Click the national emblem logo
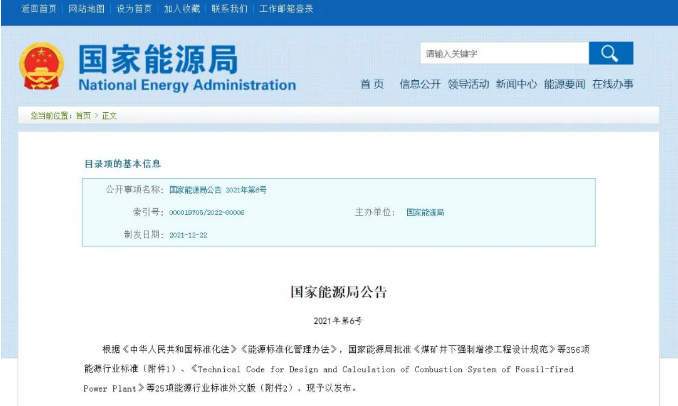This screenshot has width=678, height=406. pyautogui.click(x=41, y=65)
